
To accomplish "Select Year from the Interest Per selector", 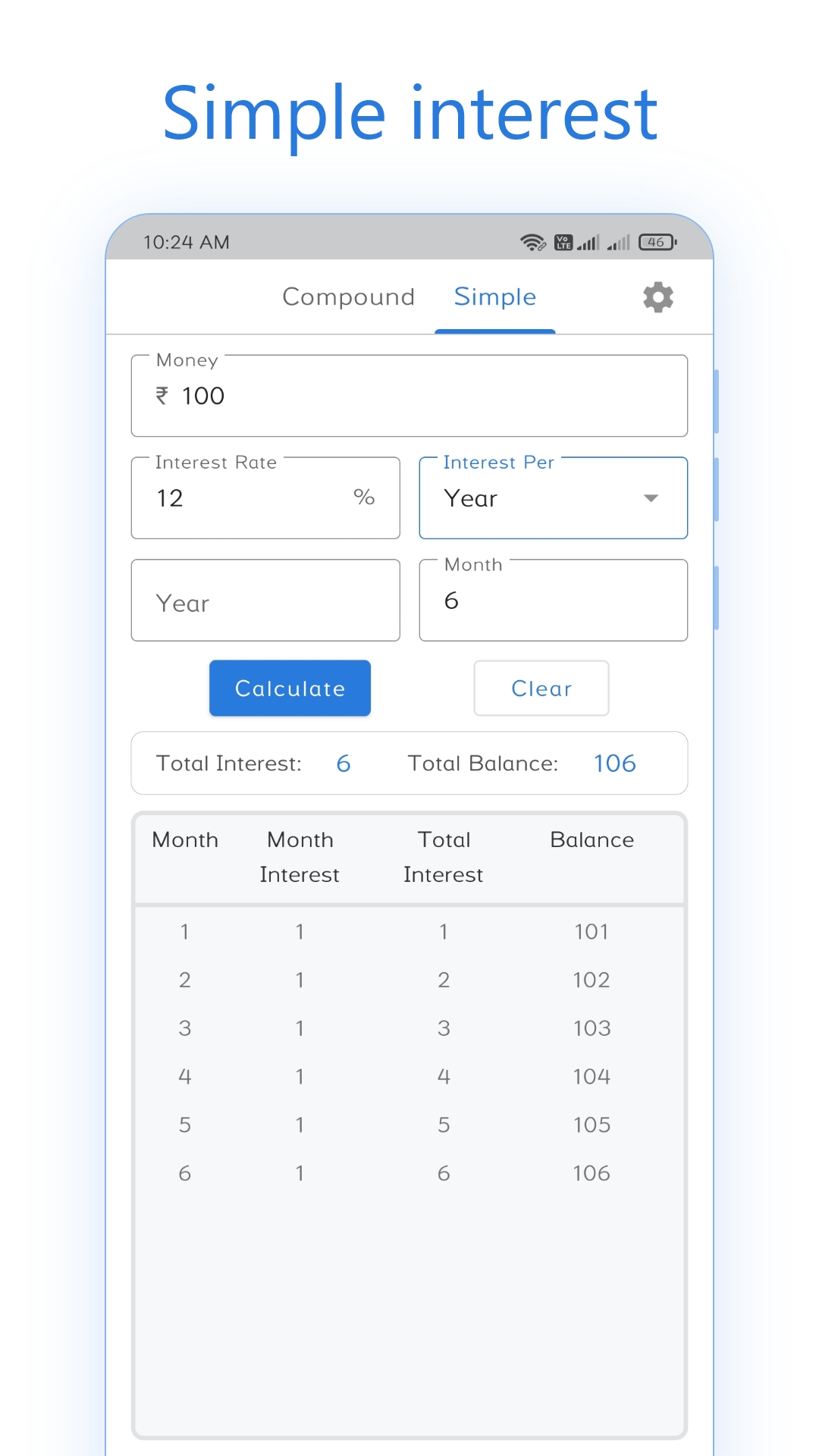I will click(x=470, y=498).
